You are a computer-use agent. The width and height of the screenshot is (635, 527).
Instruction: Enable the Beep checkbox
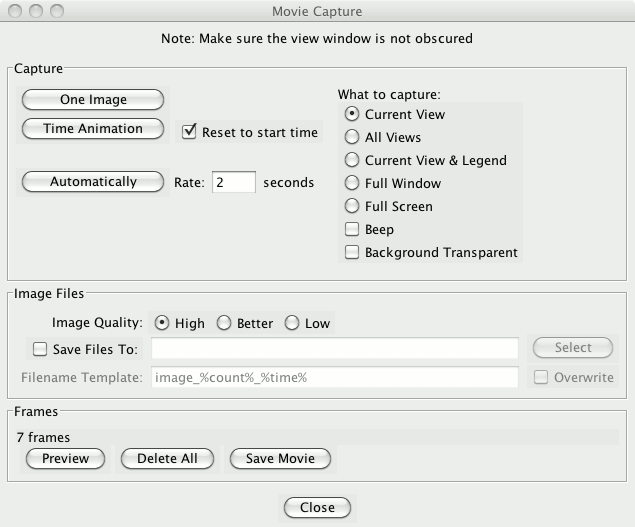352,229
